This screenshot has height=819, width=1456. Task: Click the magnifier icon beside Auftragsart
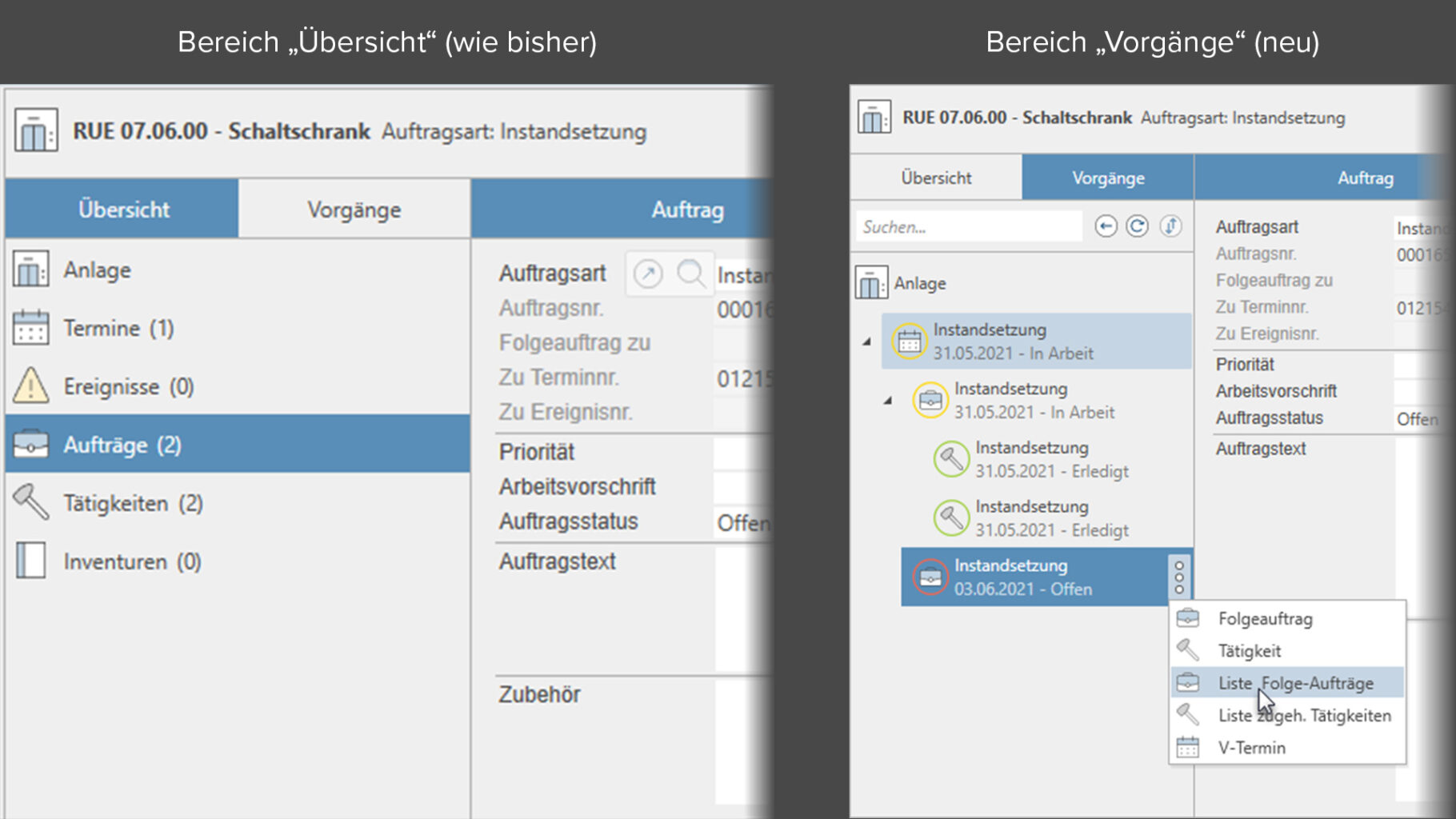click(690, 274)
